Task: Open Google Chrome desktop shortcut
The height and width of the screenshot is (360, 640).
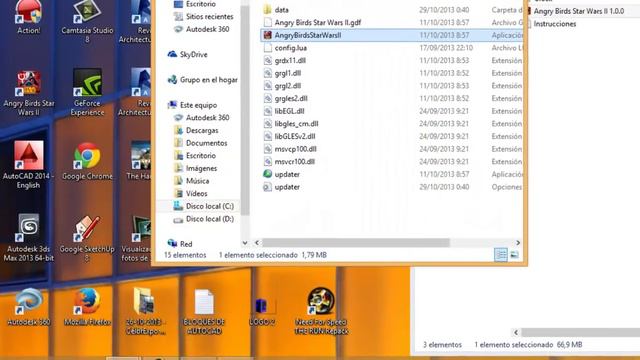Action: [87, 161]
